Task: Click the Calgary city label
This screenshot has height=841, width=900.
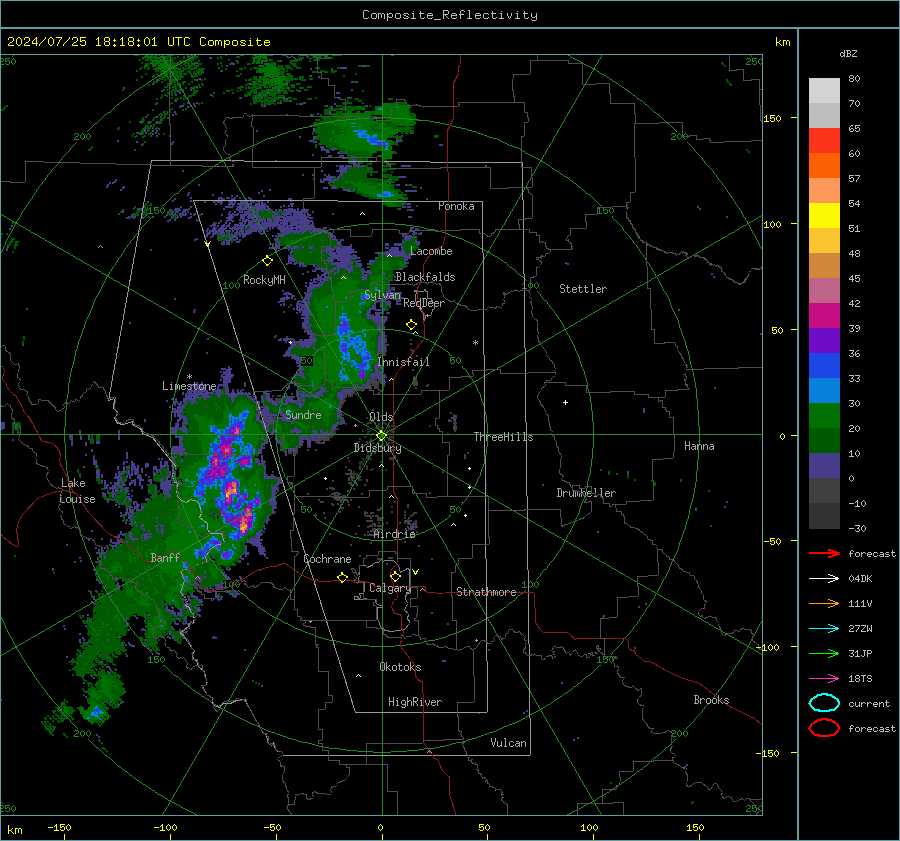Action: [x=390, y=588]
